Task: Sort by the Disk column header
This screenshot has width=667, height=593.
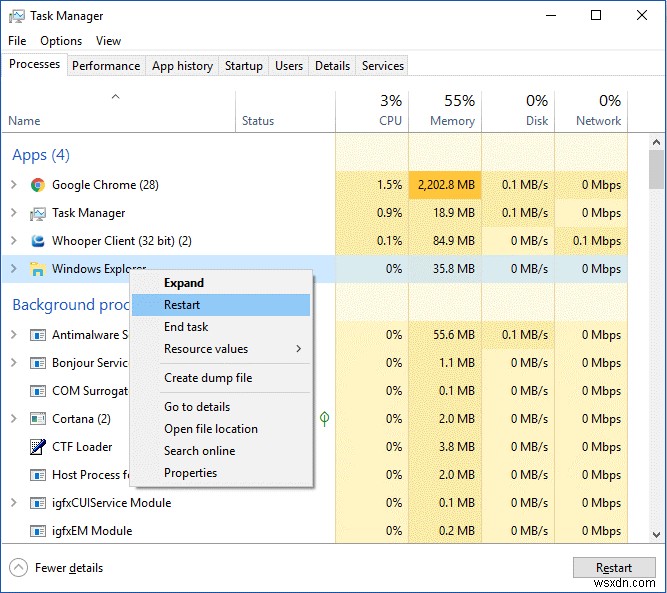Action: point(518,111)
